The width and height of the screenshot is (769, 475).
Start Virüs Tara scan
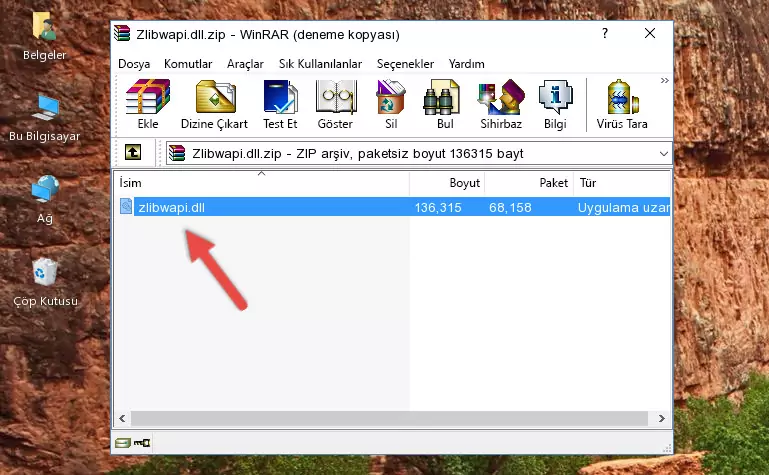pos(622,104)
